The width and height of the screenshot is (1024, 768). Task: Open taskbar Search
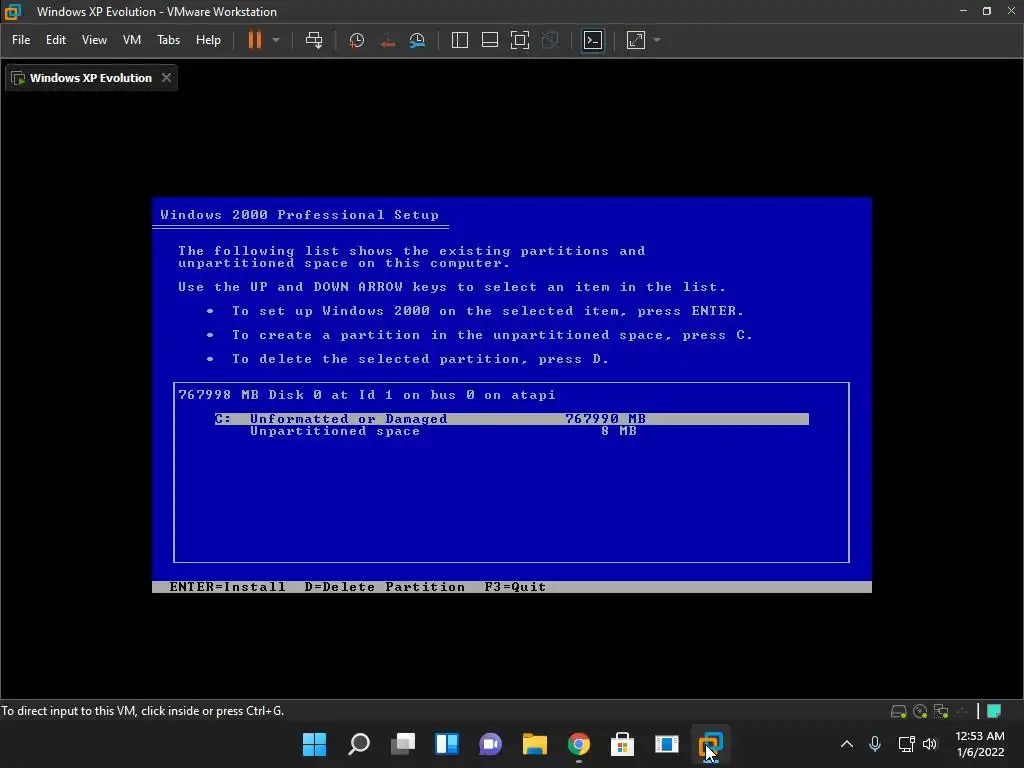[x=359, y=744]
